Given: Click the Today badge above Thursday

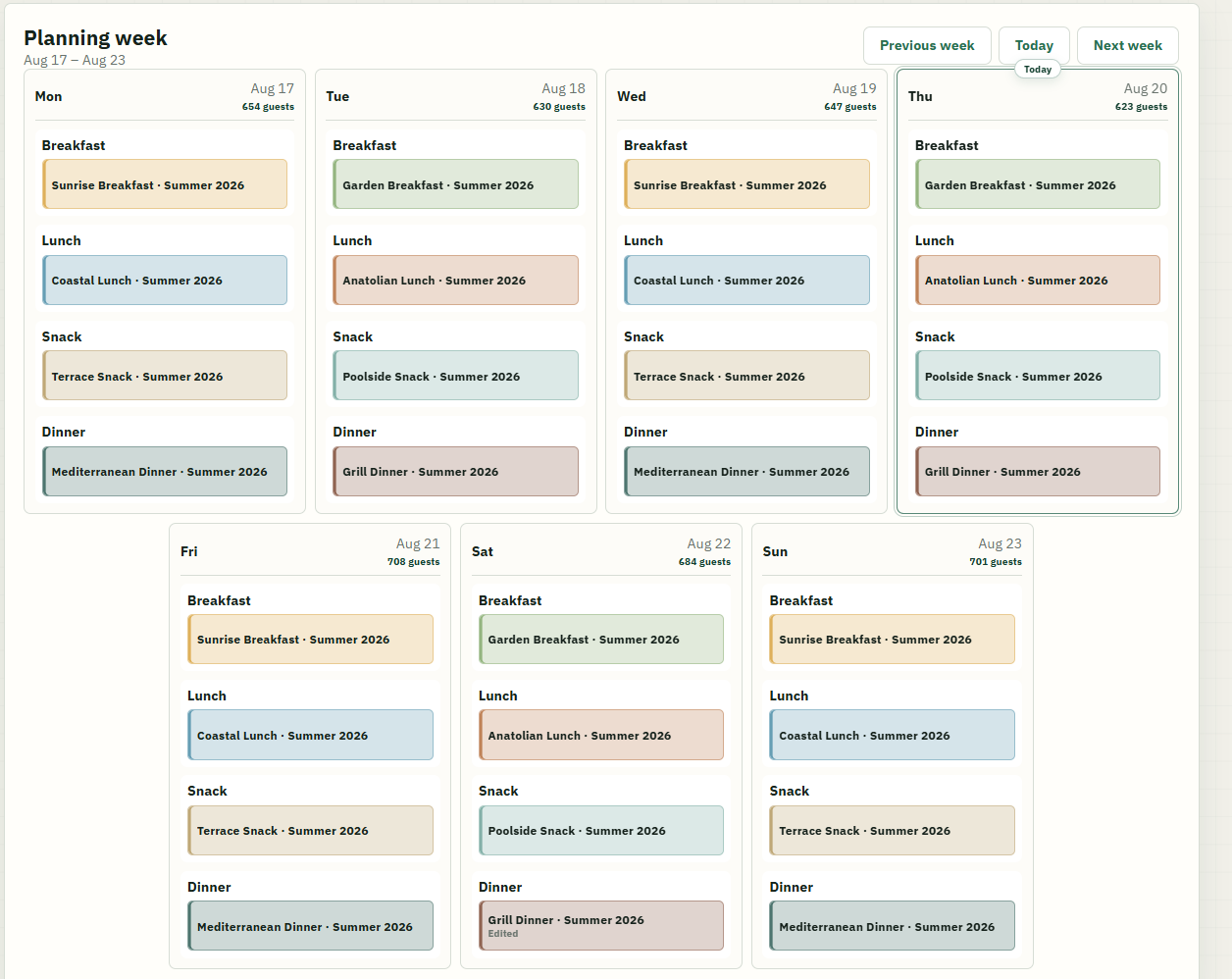Looking at the screenshot, I should (x=1038, y=70).
